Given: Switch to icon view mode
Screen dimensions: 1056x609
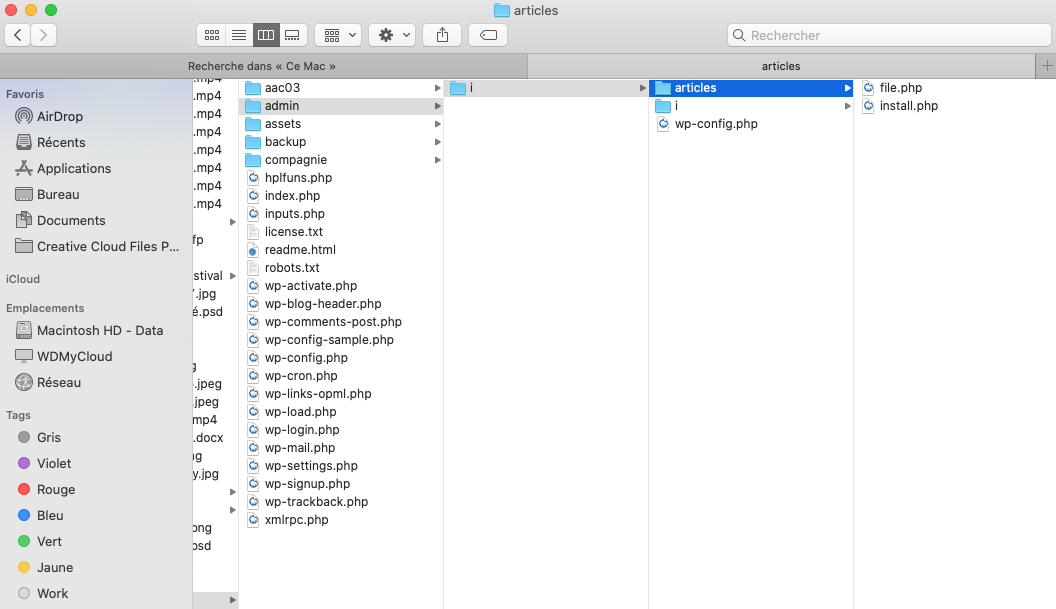Looking at the screenshot, I should pos(211,35).
